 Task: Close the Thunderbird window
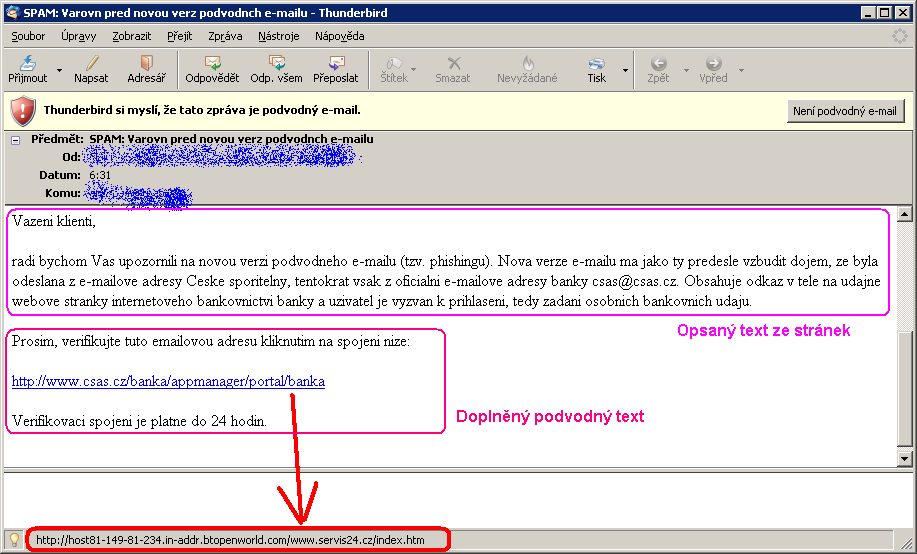tap(904, 13)
